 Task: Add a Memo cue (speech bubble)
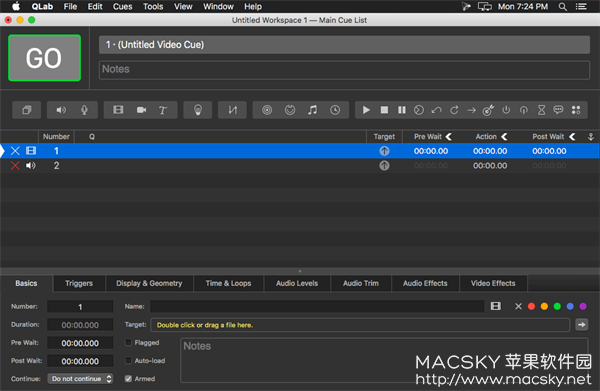(x=558, y=110)
